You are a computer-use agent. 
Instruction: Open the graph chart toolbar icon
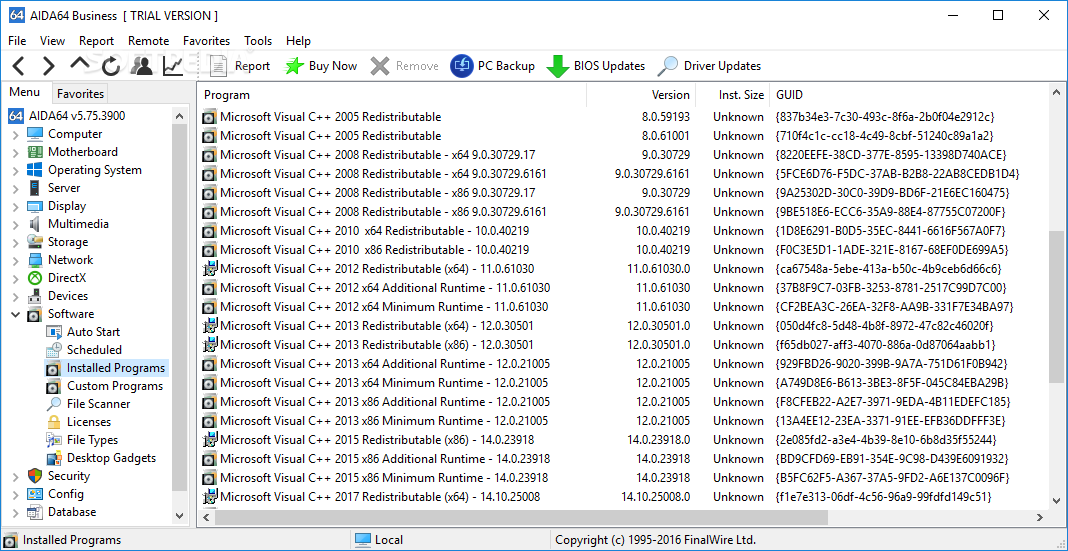(173, 66)
